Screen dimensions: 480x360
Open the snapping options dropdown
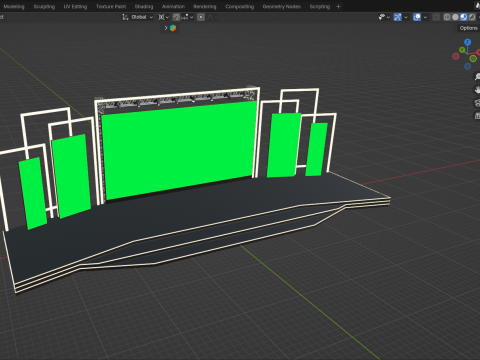tap(188, 17)
